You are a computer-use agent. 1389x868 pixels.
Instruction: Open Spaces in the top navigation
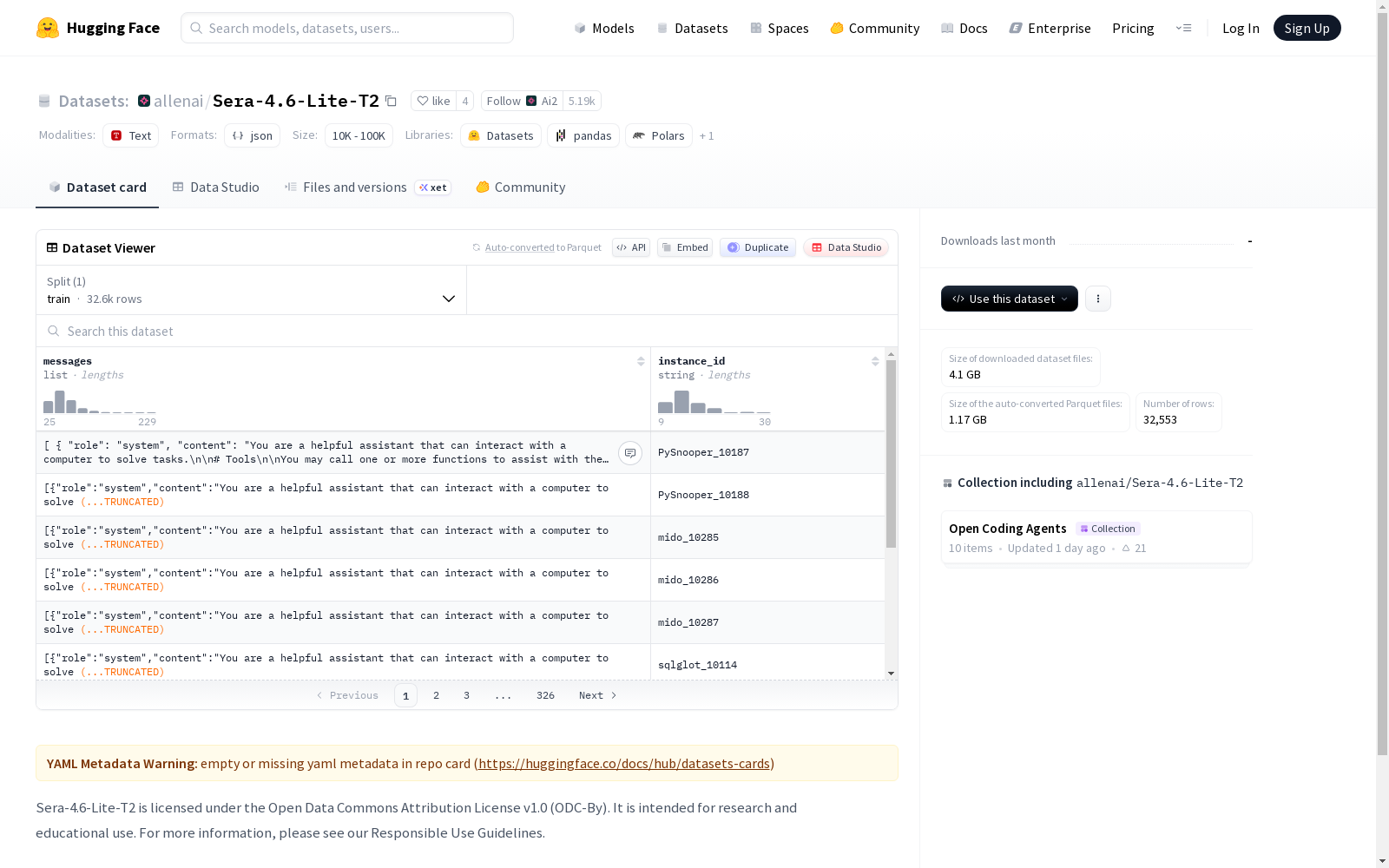779,28
